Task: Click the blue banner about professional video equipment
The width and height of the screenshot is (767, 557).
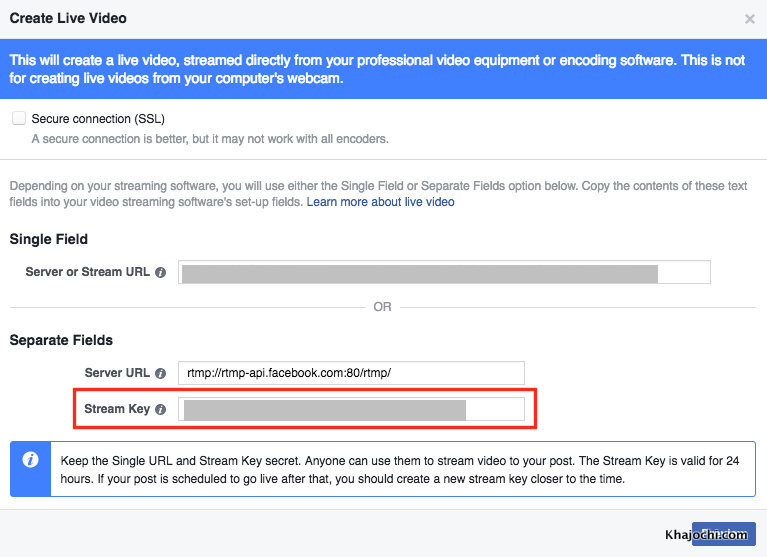Action: (383, 69)
